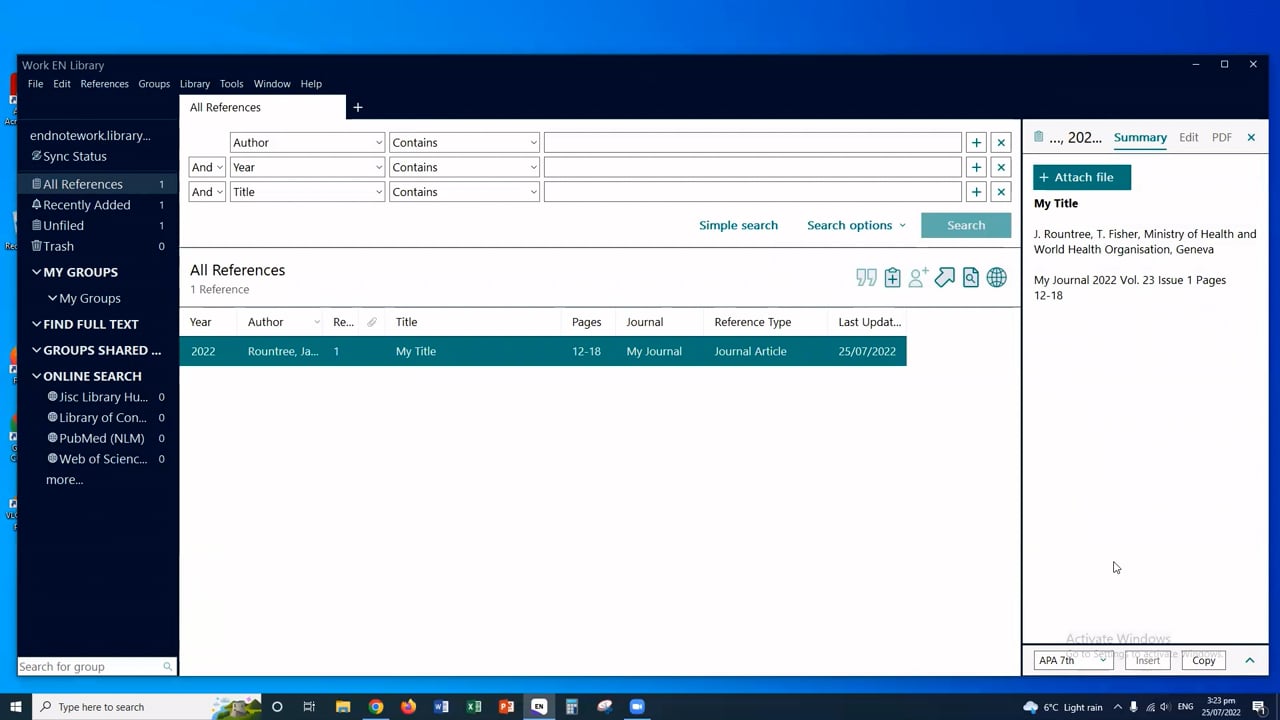Switch to the PDF tab
The image size is (1280, 720).
tap(1221, 137)
